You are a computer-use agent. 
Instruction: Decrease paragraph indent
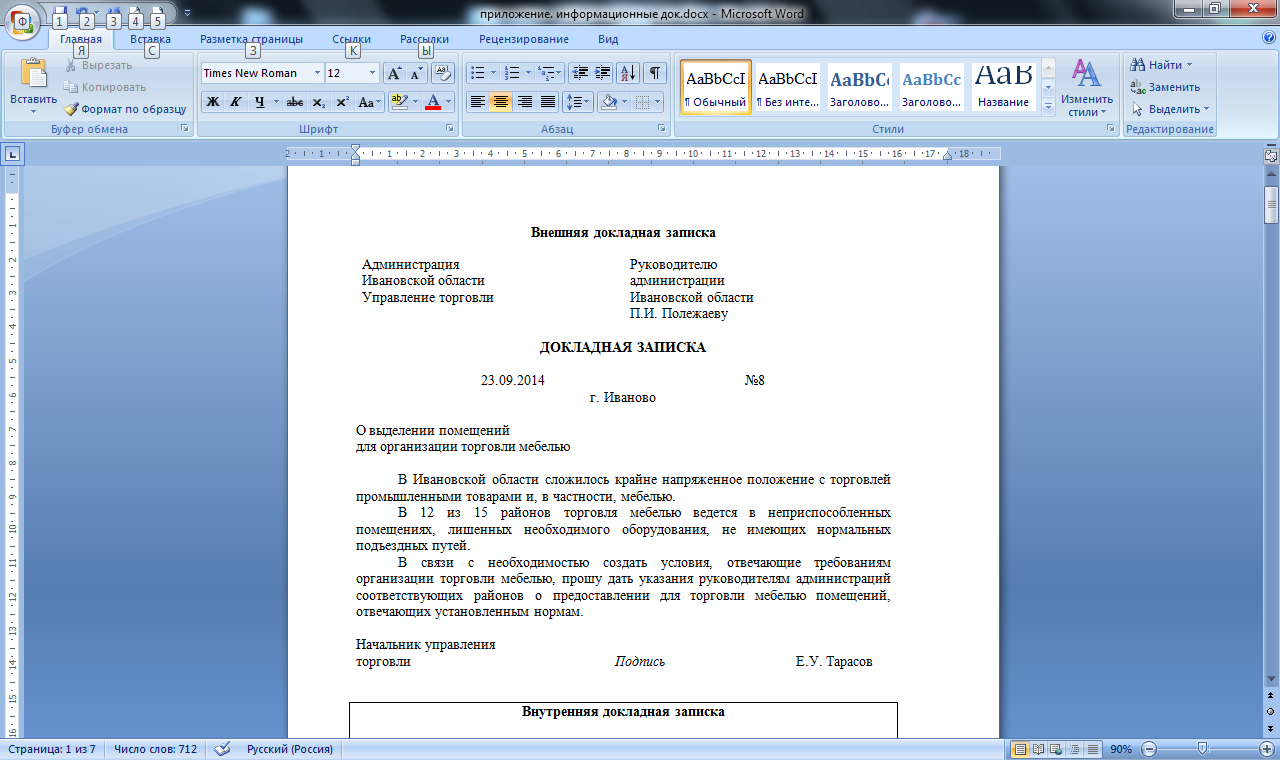pyautogui.click(x=580, y=73)
